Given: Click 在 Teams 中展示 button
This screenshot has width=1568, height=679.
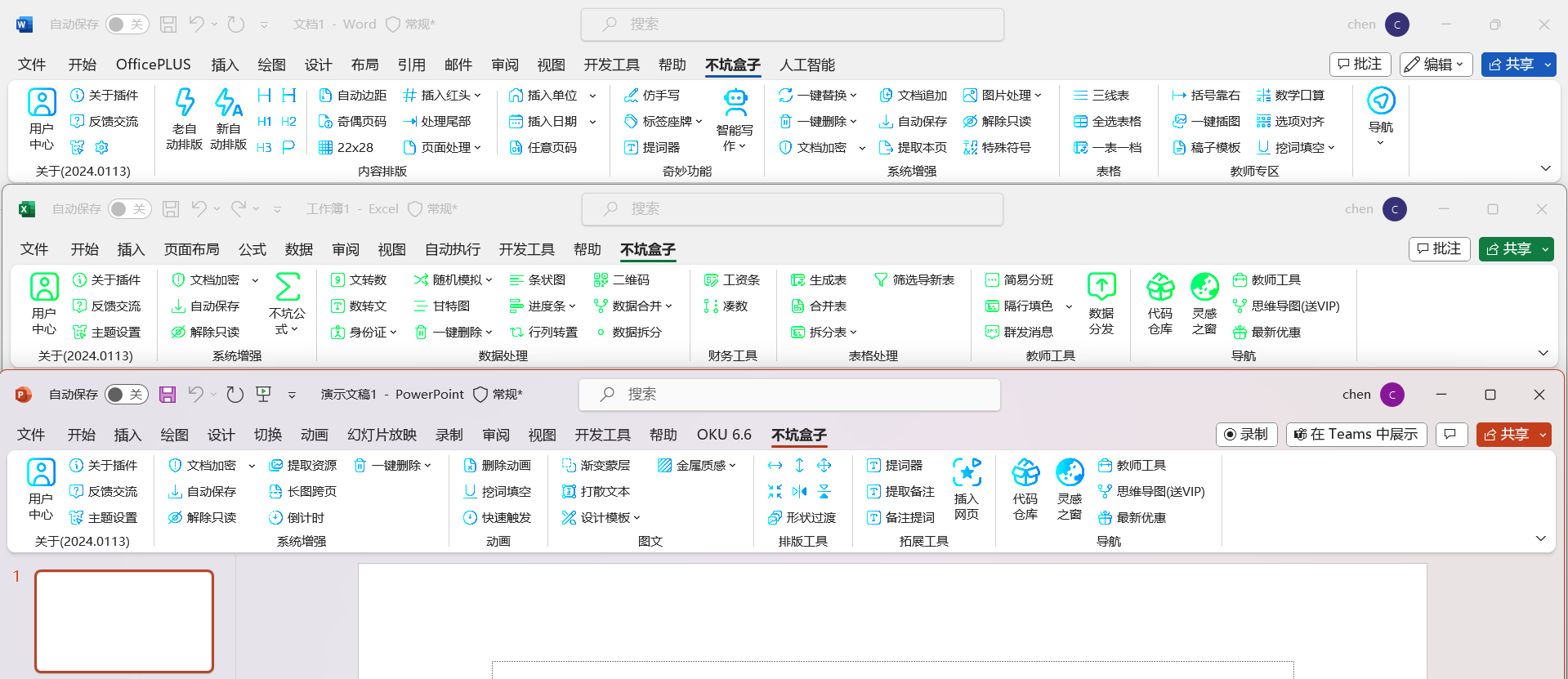Looking at the screenshot, I should (x=1356, y=435).
